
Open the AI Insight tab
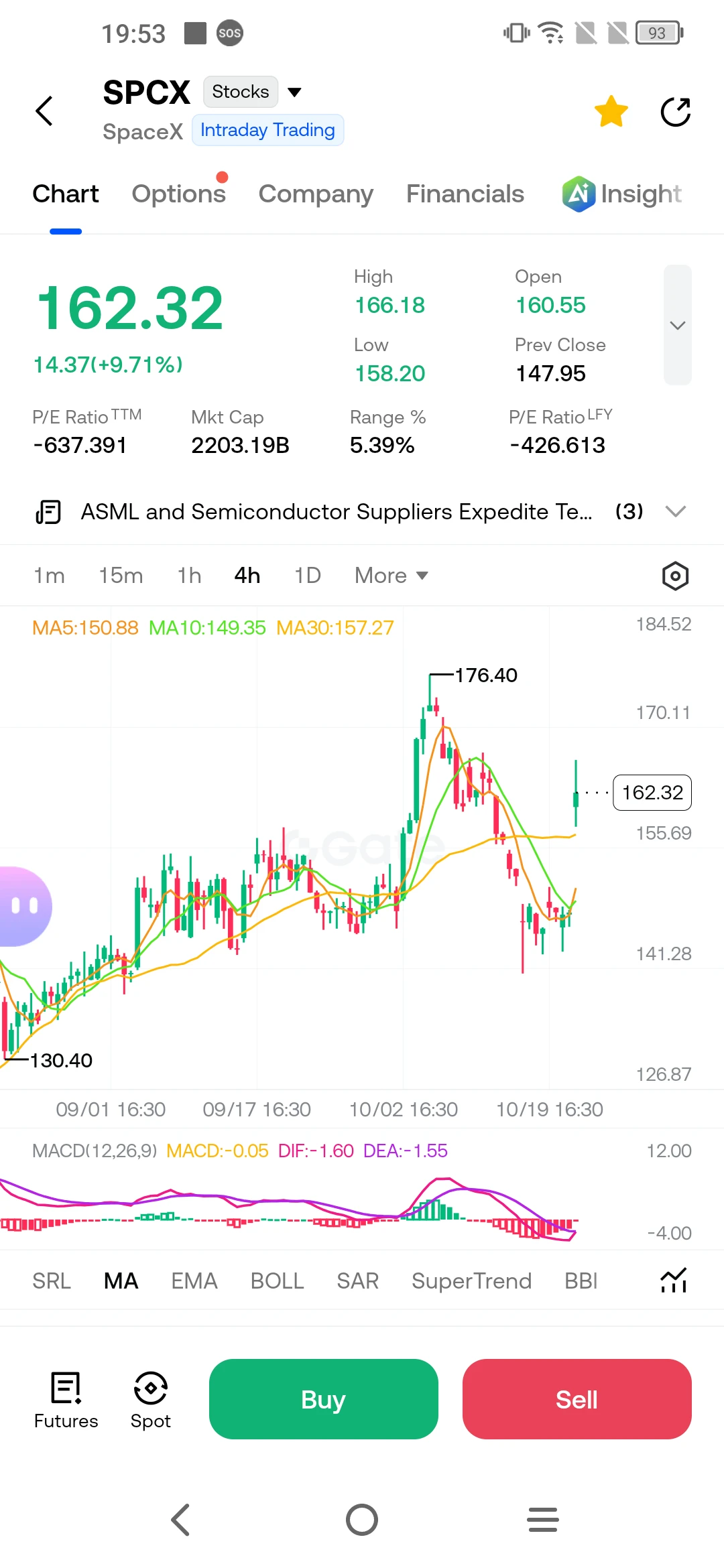pyautogui.click(x=622, y=194)
